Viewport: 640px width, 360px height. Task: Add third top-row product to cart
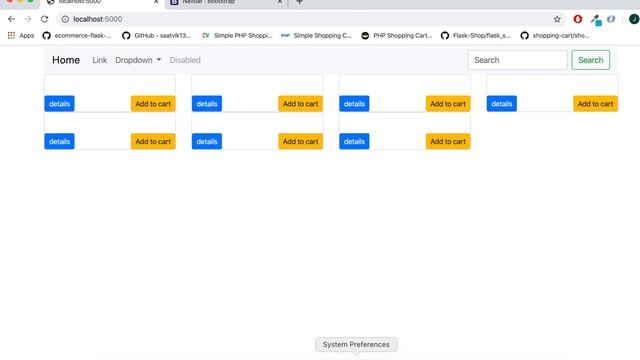(448, 104)
